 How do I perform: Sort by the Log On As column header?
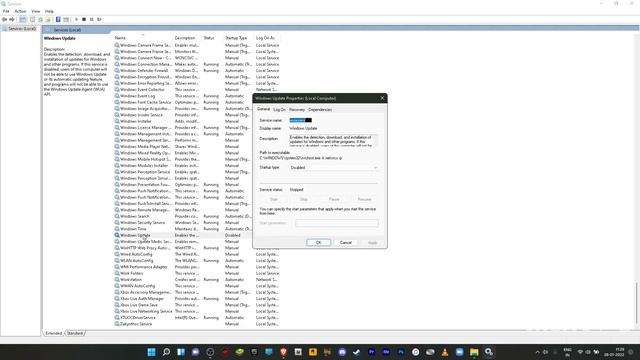coord(267,38)
